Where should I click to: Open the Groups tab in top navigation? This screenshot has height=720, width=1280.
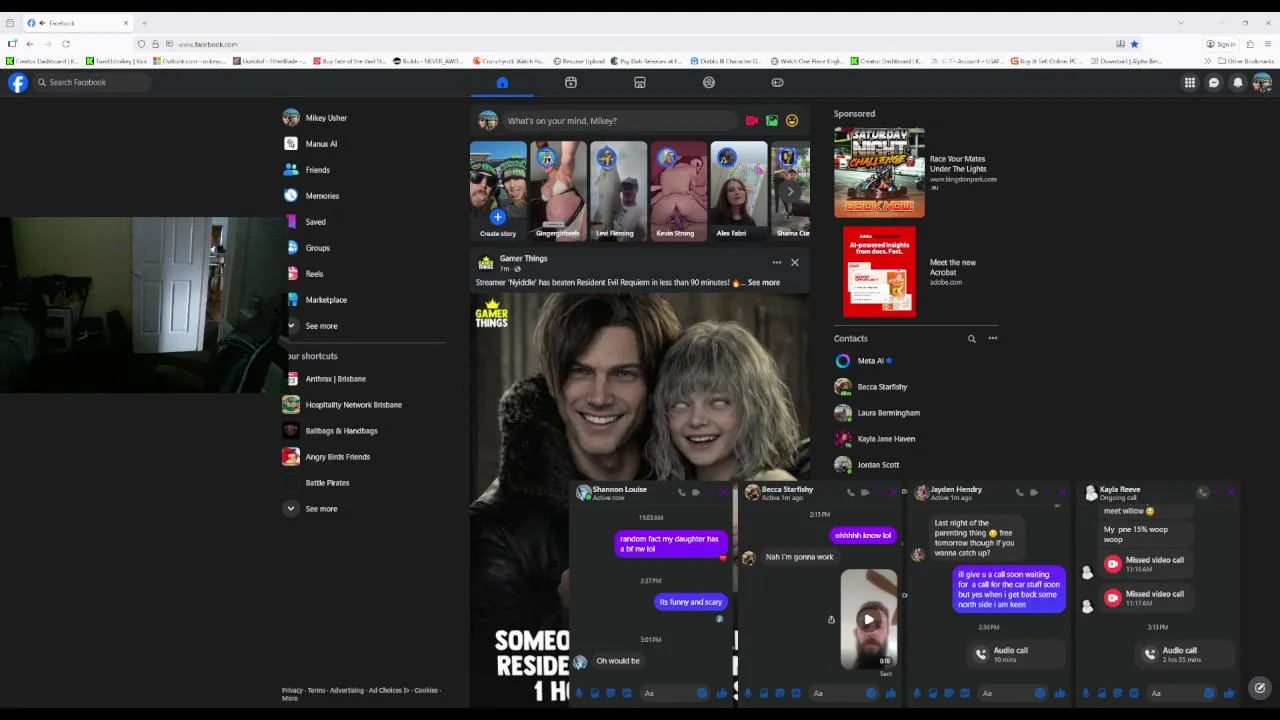[709, 82]
